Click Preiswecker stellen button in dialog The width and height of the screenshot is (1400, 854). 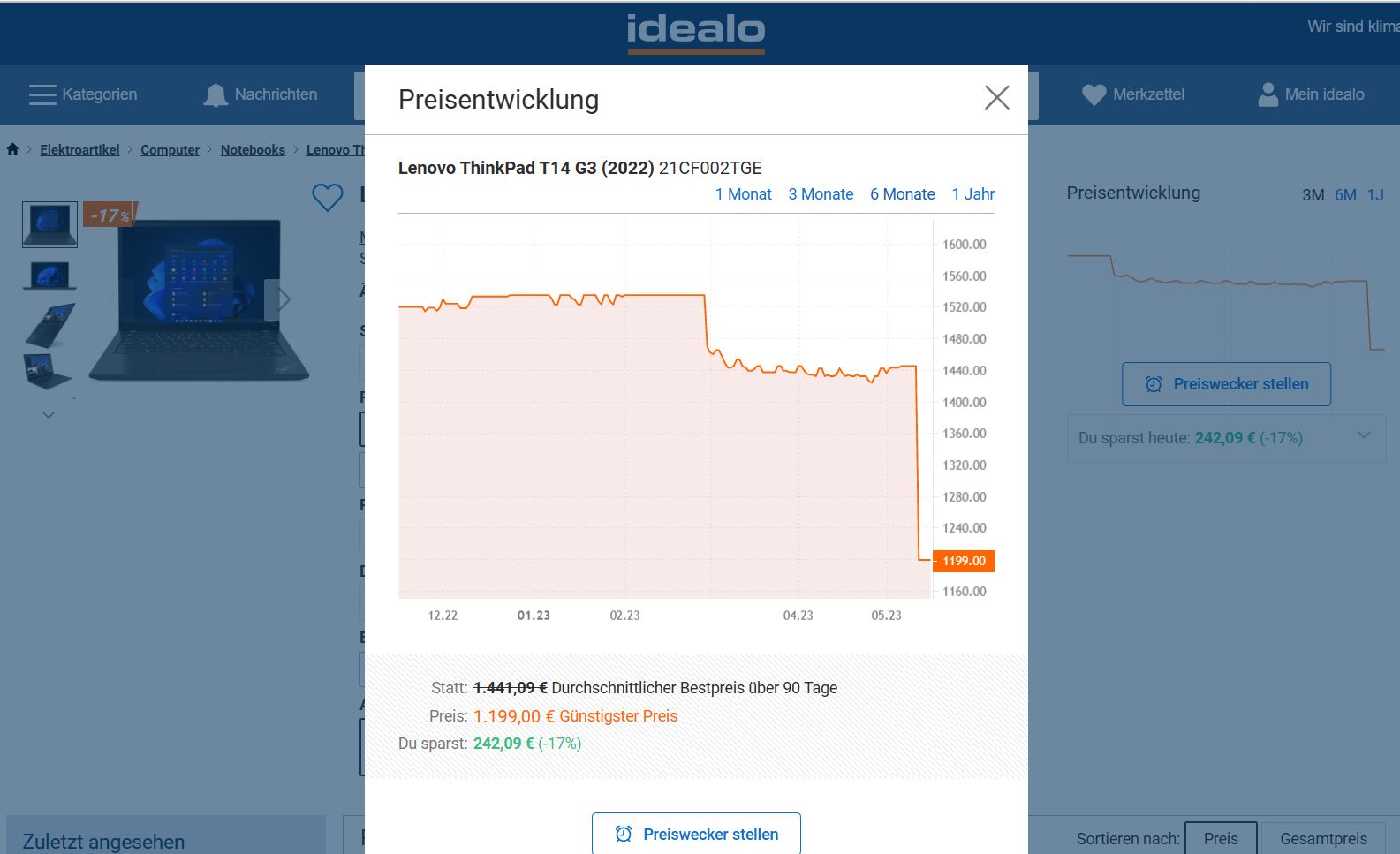click(x=696, y=834)
